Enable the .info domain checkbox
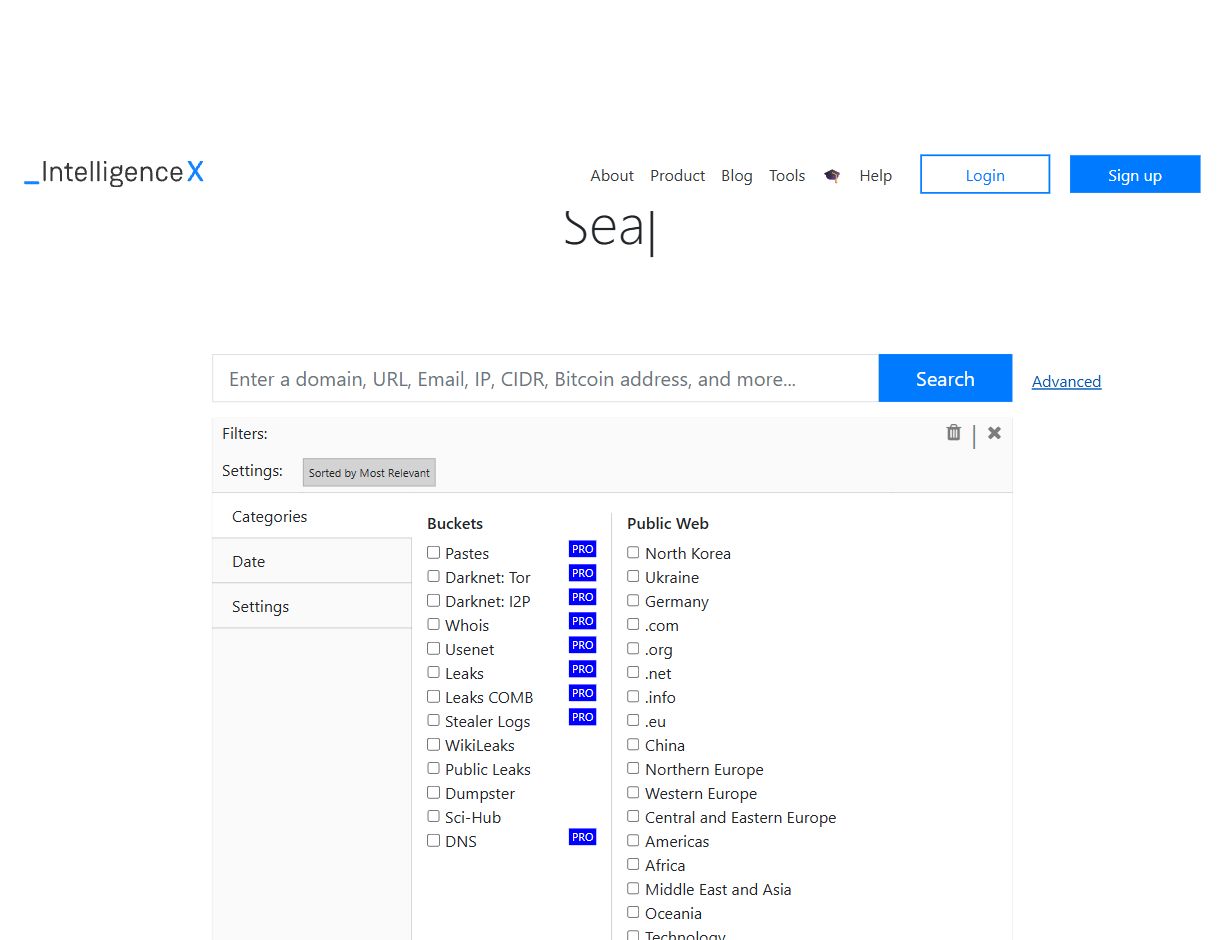Screen dimensions: 1220x940 coord(633,696)
